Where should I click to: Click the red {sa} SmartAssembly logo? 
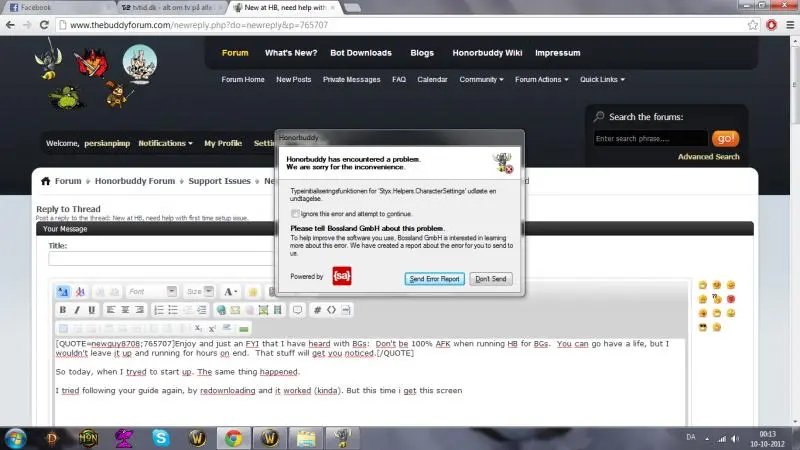[342, 276]
